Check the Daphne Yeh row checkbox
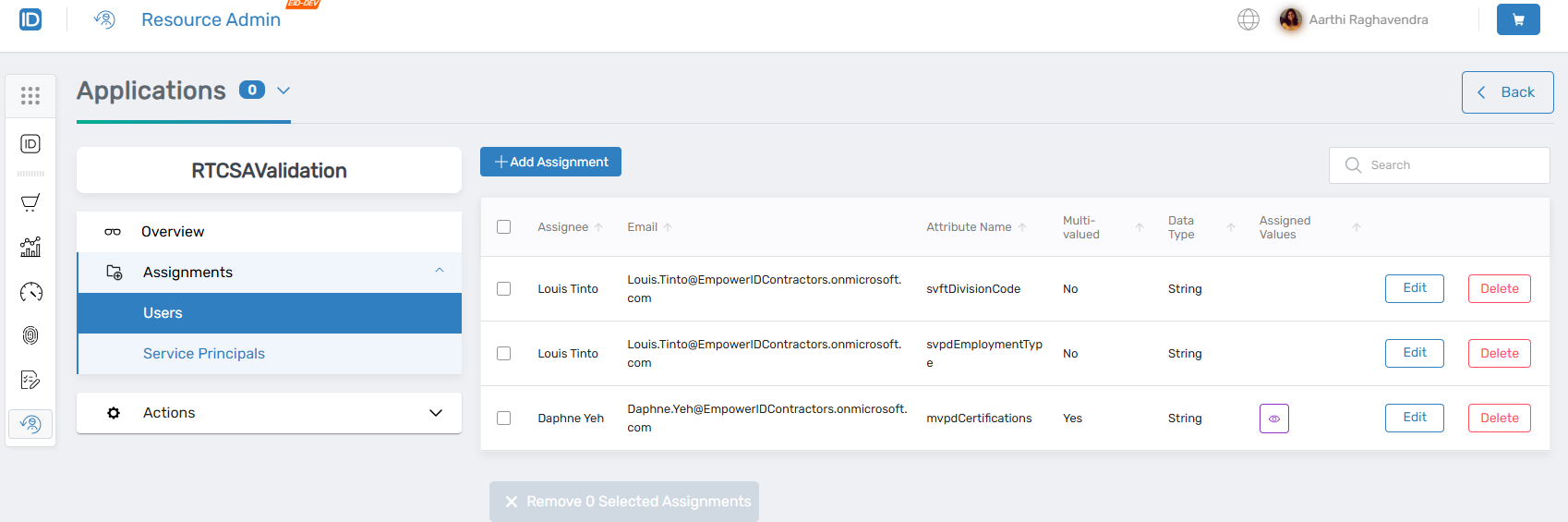Screen dimensions: 1568x522 point(503,419)
